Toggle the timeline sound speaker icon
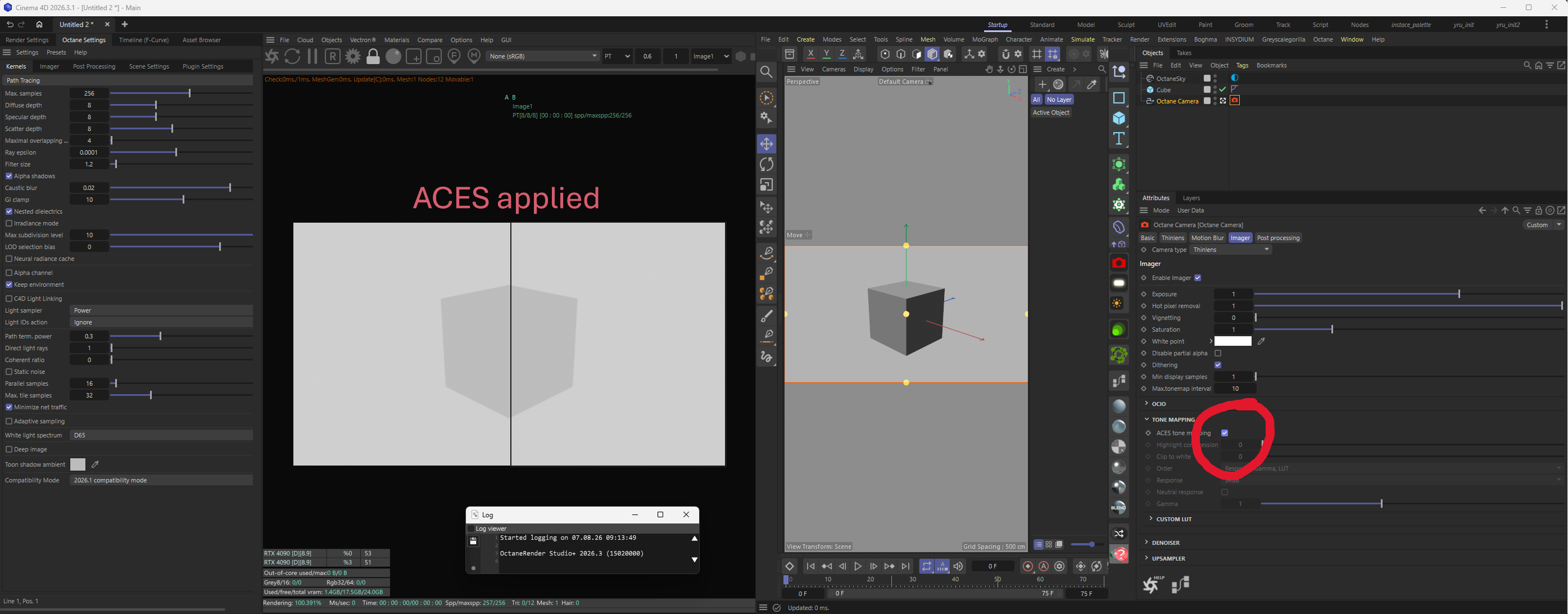Image resolution: width=1568 pixels, height=614 pixels. 958,567
